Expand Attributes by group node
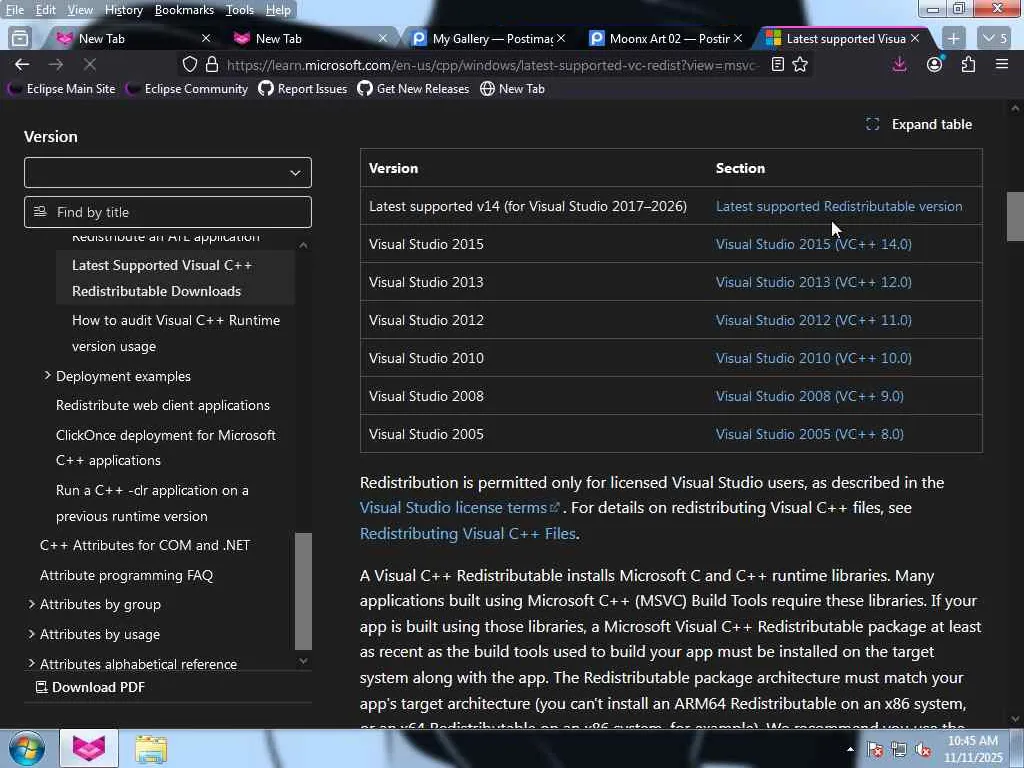This screenshot has height=768, width=1024. coord(31,604)
